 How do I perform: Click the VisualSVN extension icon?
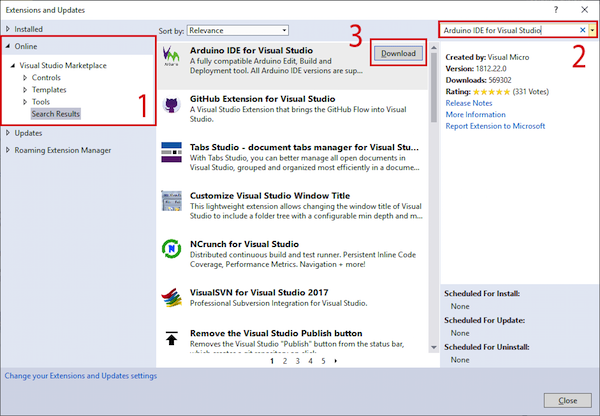171,297
